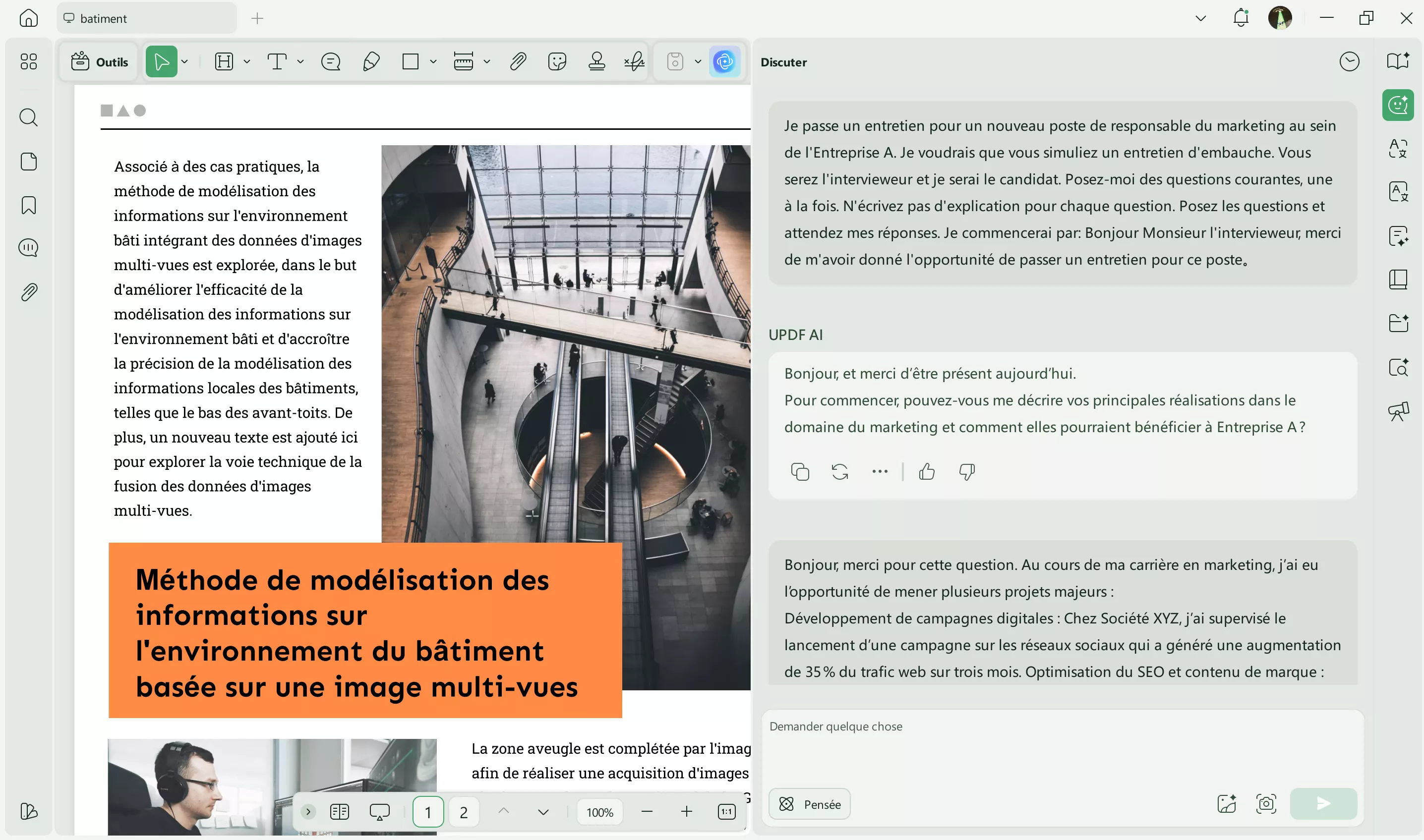The height and width of the screenshot is (840, 1424).
Task: Select the sticker tool icon
Action: click(x=557, y=61)
